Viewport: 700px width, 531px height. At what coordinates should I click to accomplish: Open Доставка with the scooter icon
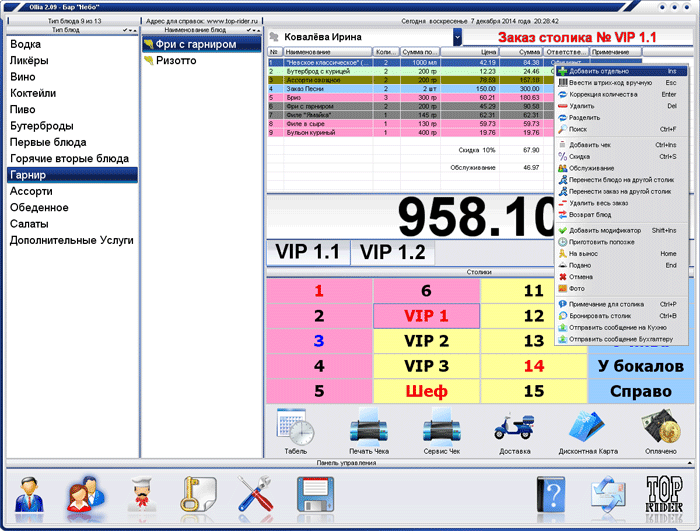coord(514,432)
